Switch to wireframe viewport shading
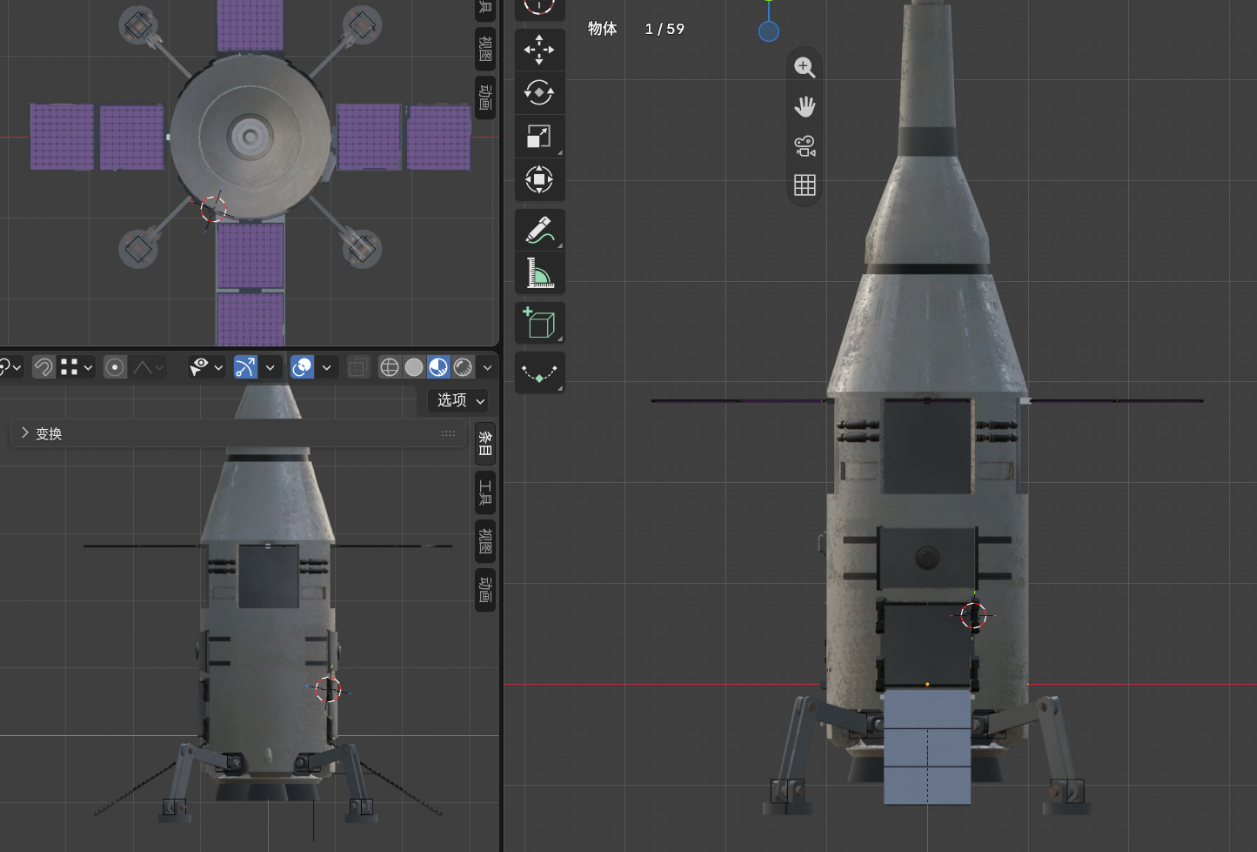The width and height of the screenshot is (1257, 852). point(389,367)
